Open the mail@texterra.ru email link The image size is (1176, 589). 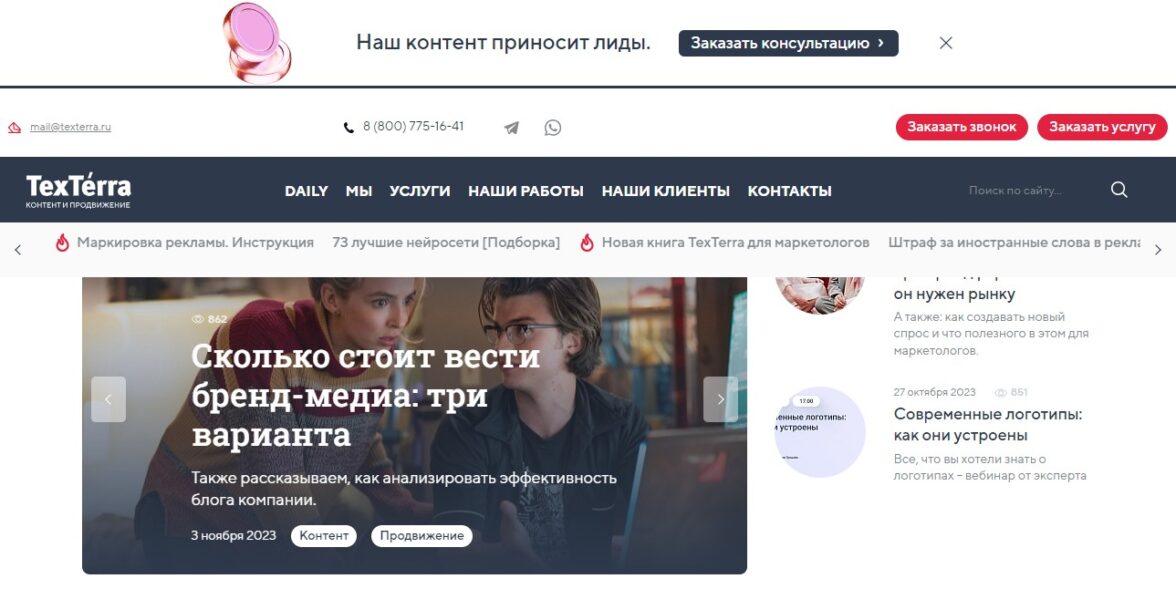(x=70, y=127)
